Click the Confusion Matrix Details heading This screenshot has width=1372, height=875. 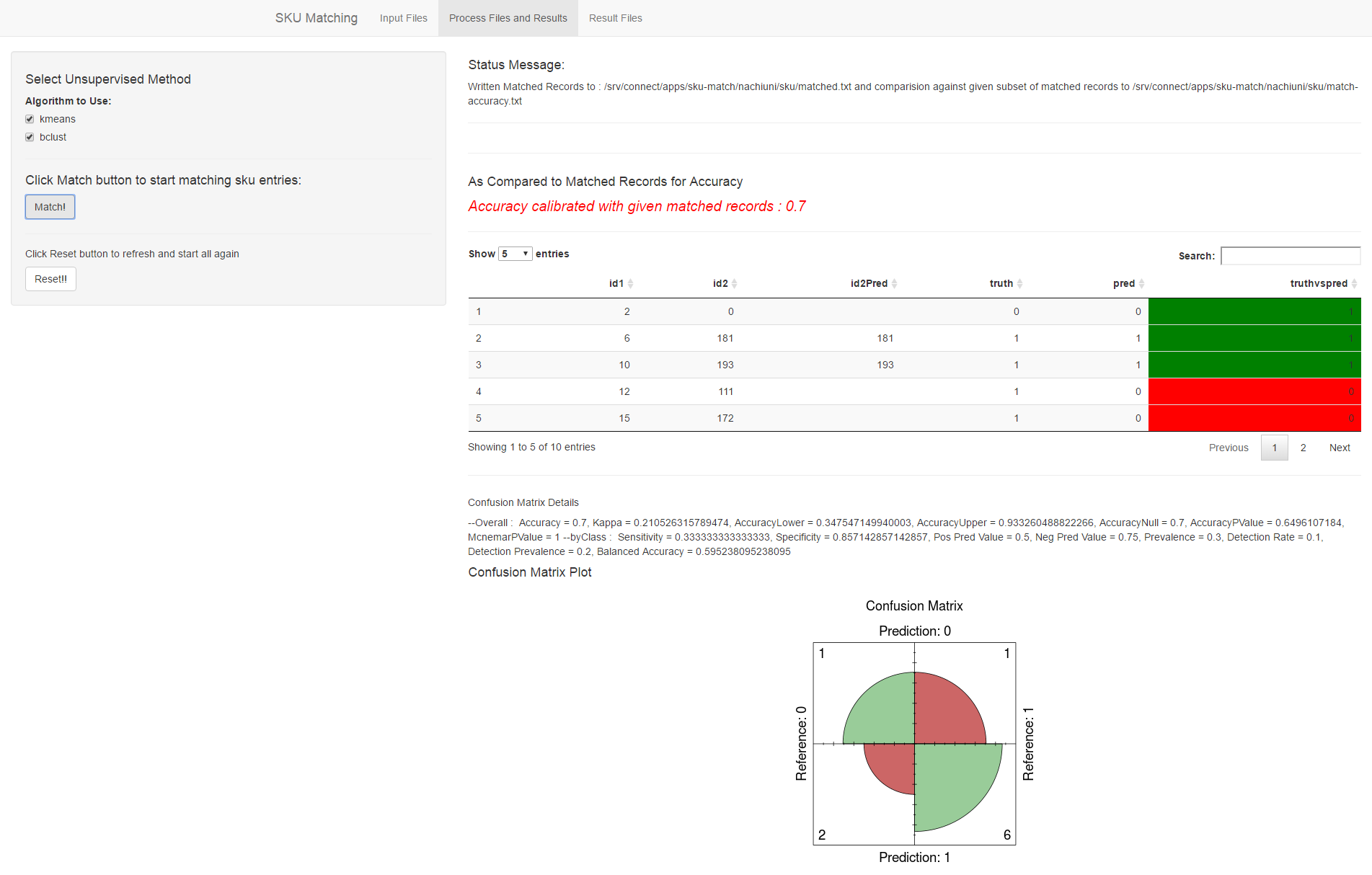click(523, 502)
